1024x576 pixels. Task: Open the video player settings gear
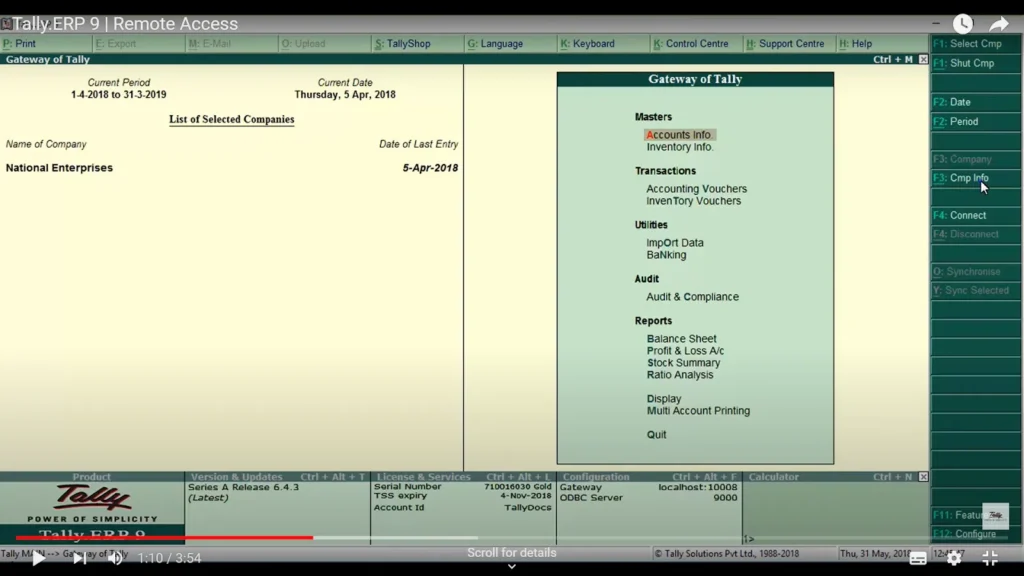tap(954, 558)
